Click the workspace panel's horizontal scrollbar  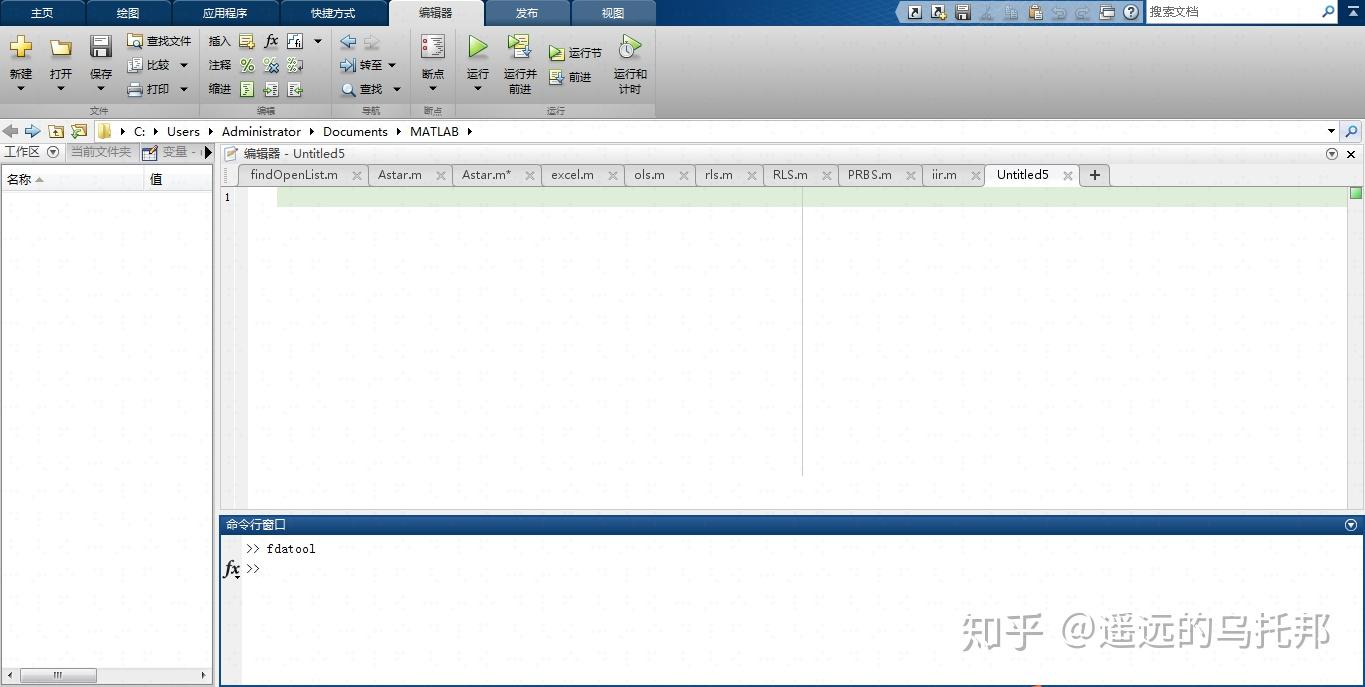(x=58, y=675)
